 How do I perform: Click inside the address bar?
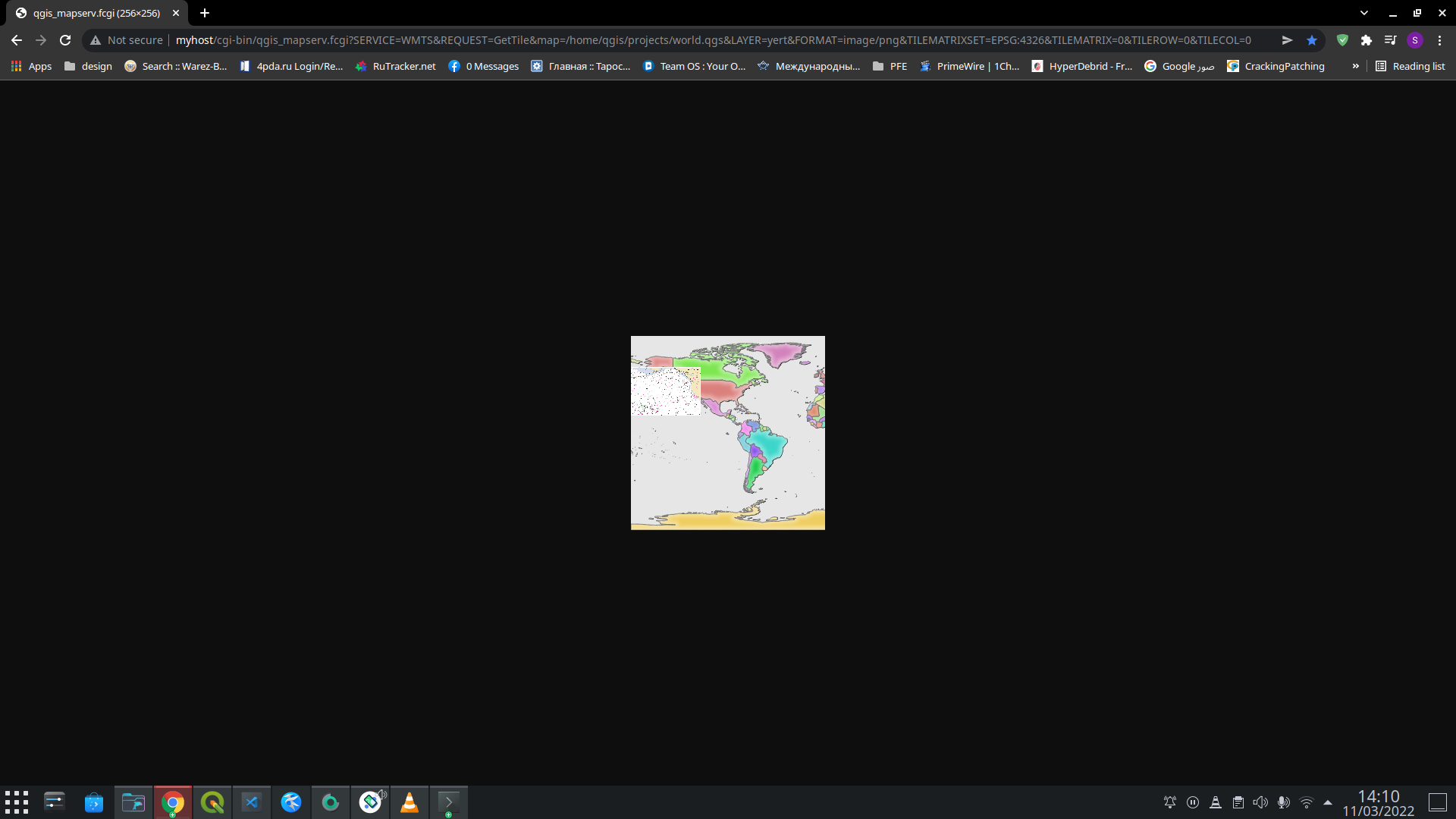click(x=682, y=40)
